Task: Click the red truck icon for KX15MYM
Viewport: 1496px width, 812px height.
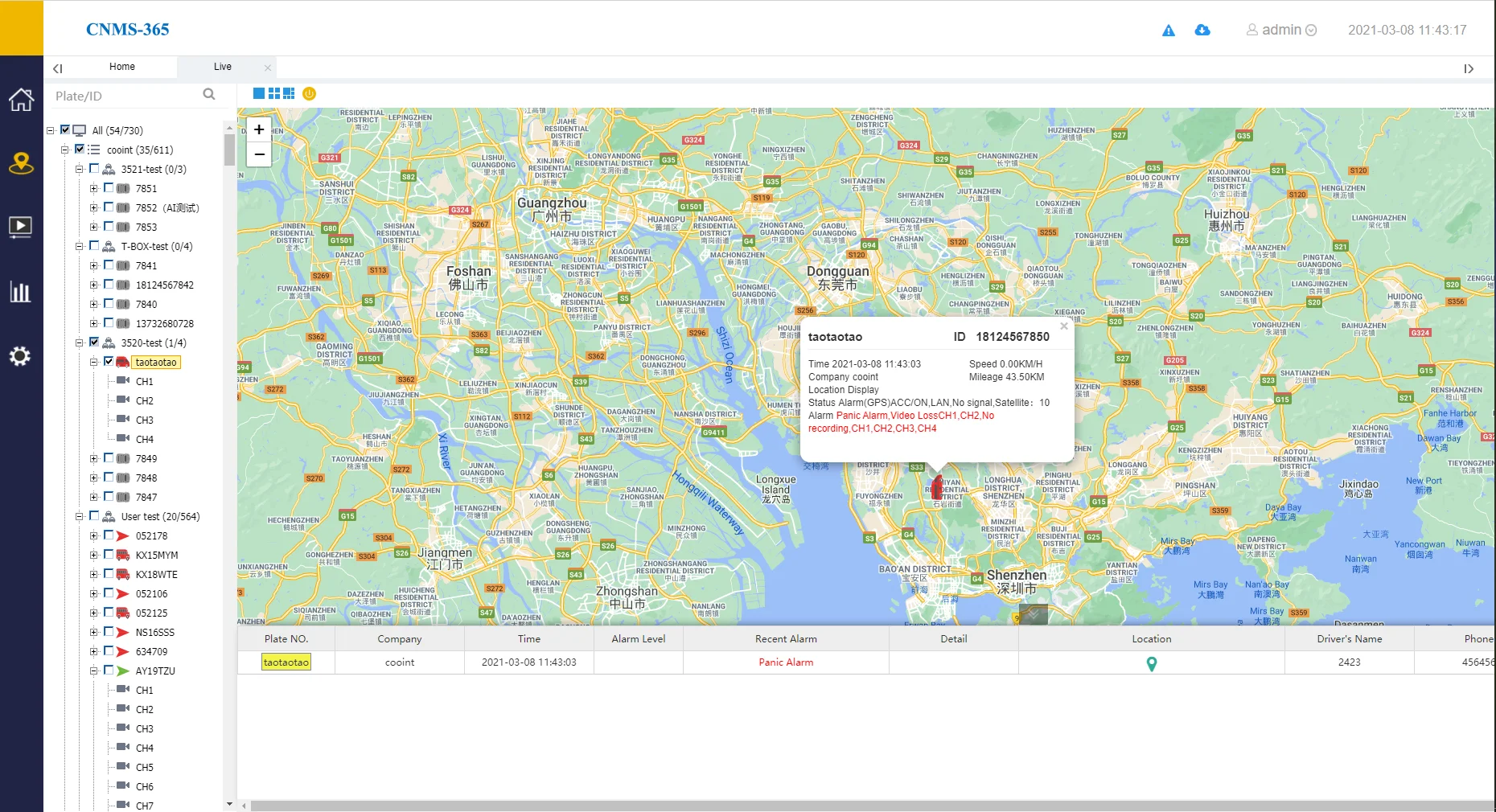Action: click(123, 556)
